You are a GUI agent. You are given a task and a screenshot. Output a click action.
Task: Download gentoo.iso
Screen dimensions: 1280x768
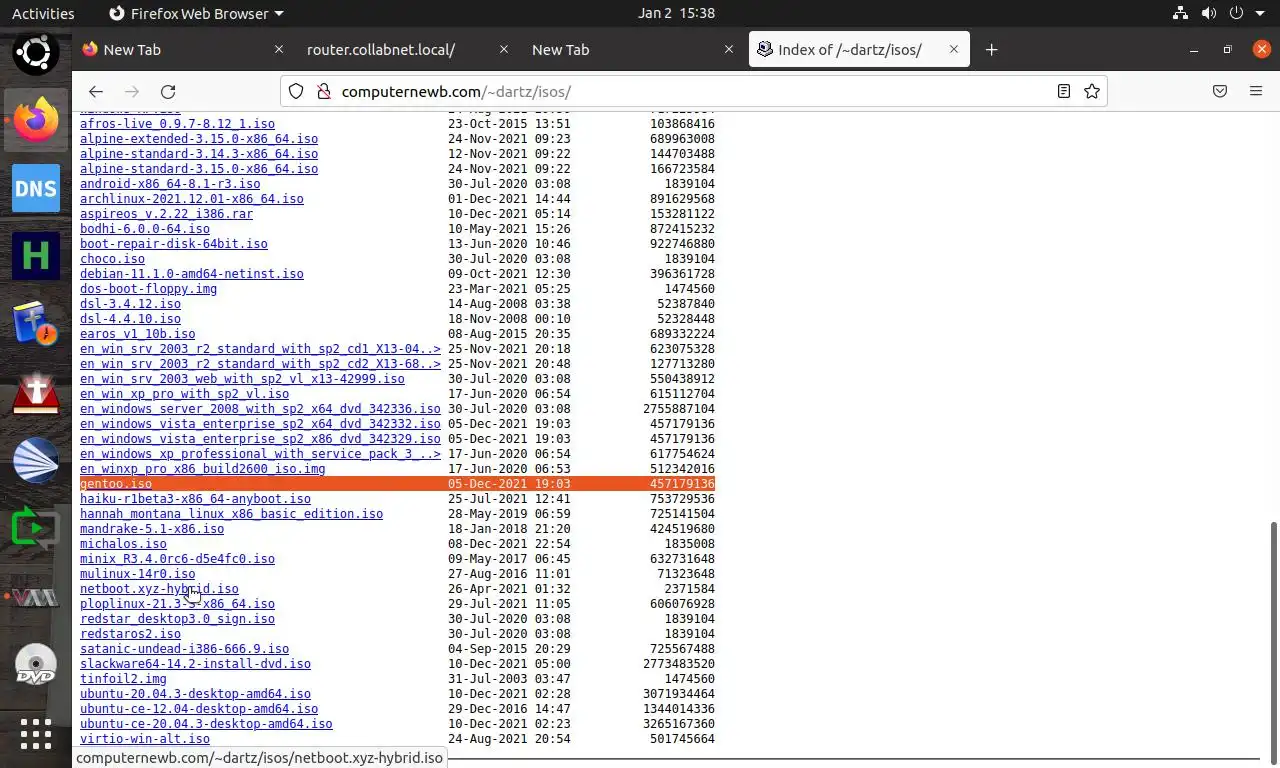[116, 484]
